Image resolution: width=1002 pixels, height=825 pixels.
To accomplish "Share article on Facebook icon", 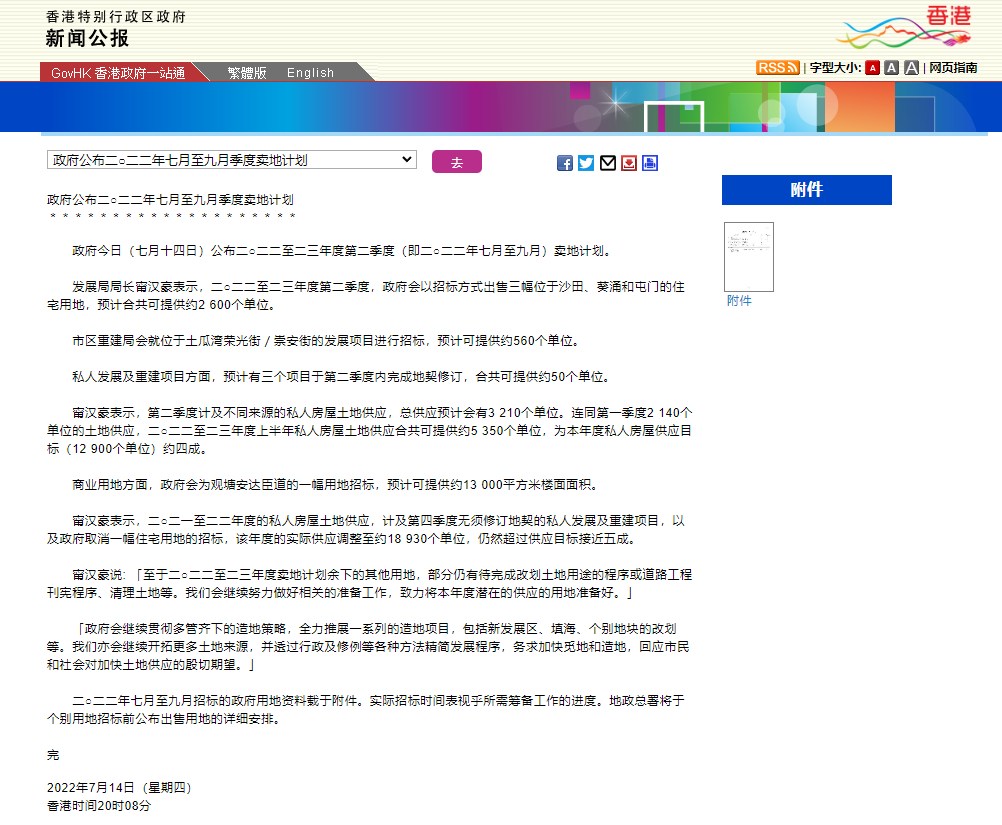I will click(565, 163).
